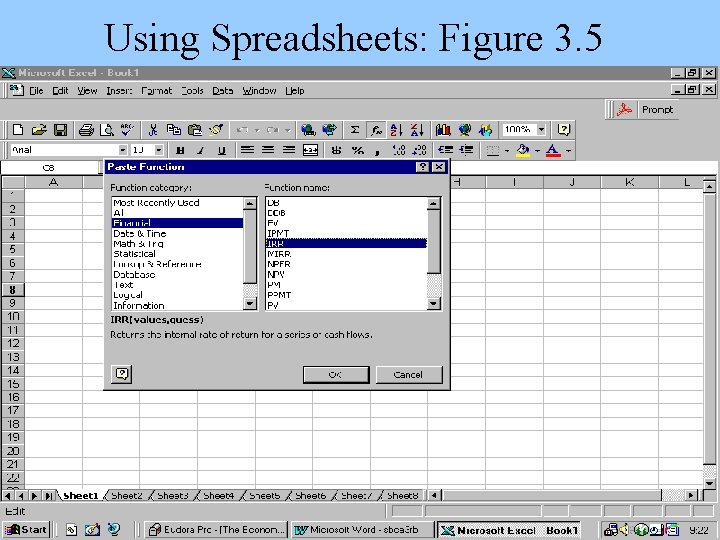Open the Data menu

click(223, 91)
